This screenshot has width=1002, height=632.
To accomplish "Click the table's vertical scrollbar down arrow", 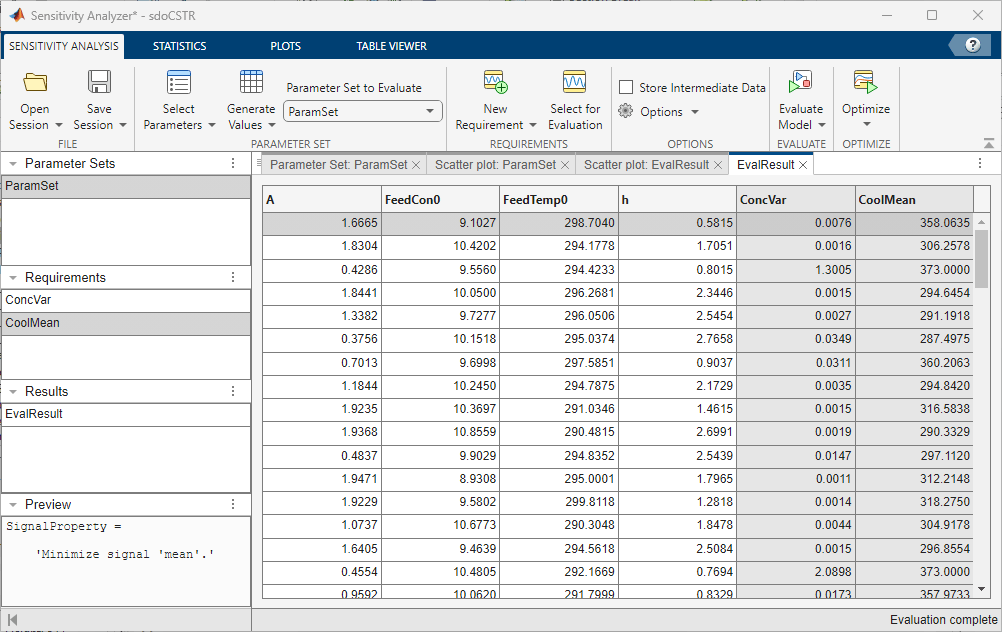I will pyautogui.click(x=981, y=589).
